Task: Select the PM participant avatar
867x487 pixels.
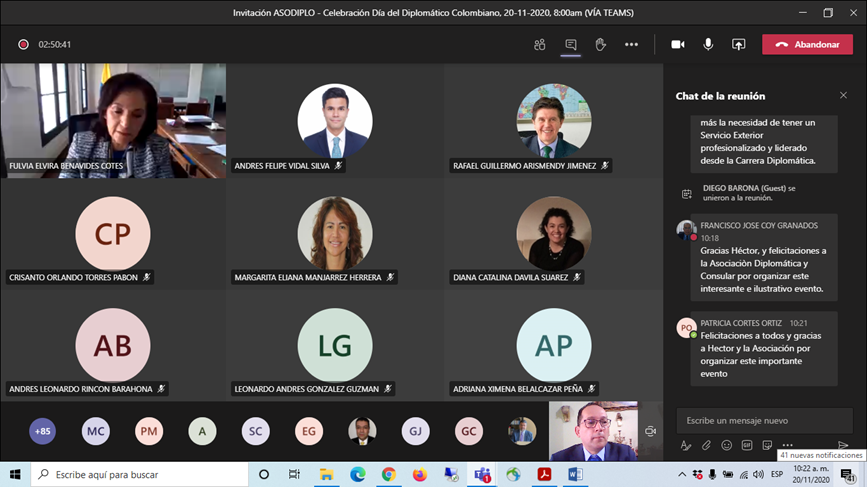Action: click(x=149, y=431)
